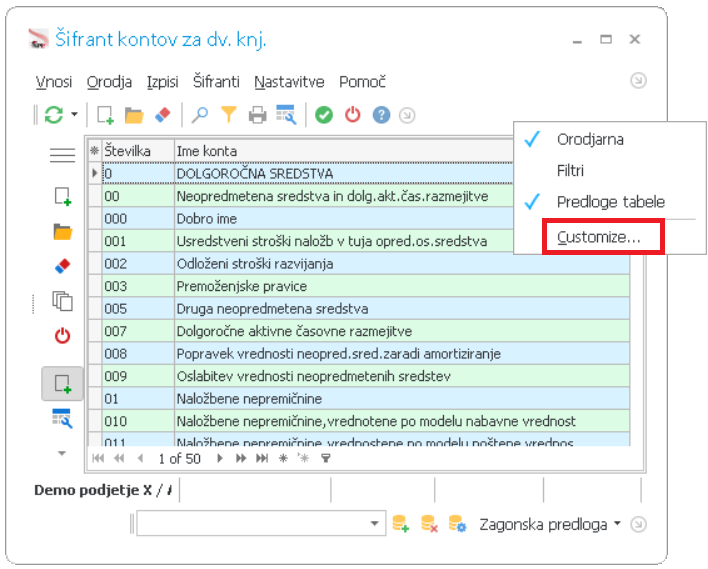Click the green checkmark confirm icon
708x569 pixels.
[x=323, y=115]
